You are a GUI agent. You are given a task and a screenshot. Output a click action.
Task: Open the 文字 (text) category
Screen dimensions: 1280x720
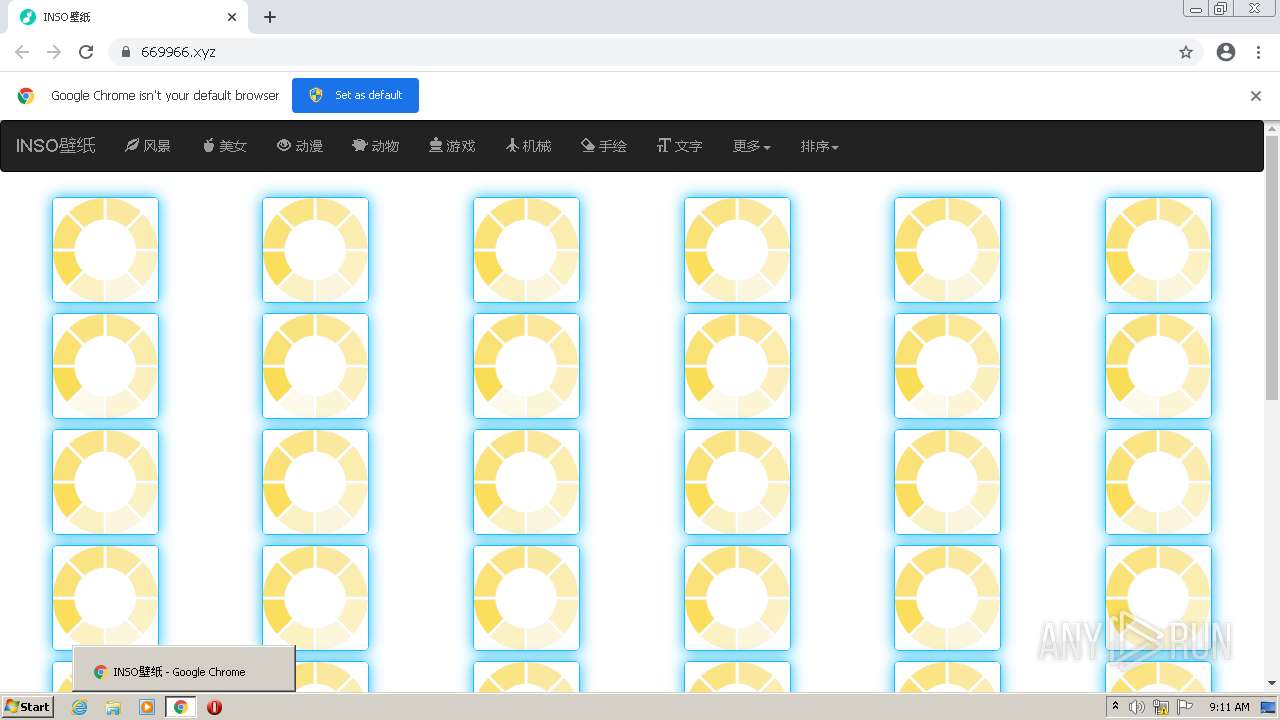(x=680, y=146)
